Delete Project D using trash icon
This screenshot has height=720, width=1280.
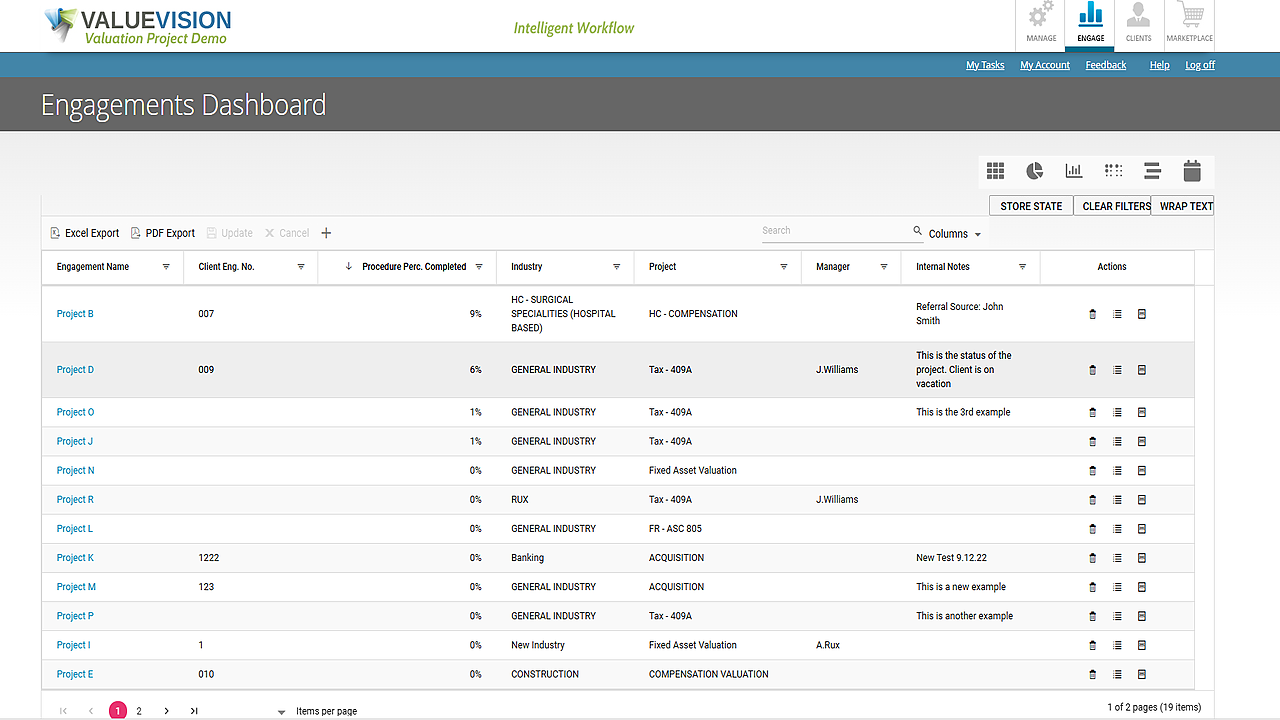point(1092,370)
